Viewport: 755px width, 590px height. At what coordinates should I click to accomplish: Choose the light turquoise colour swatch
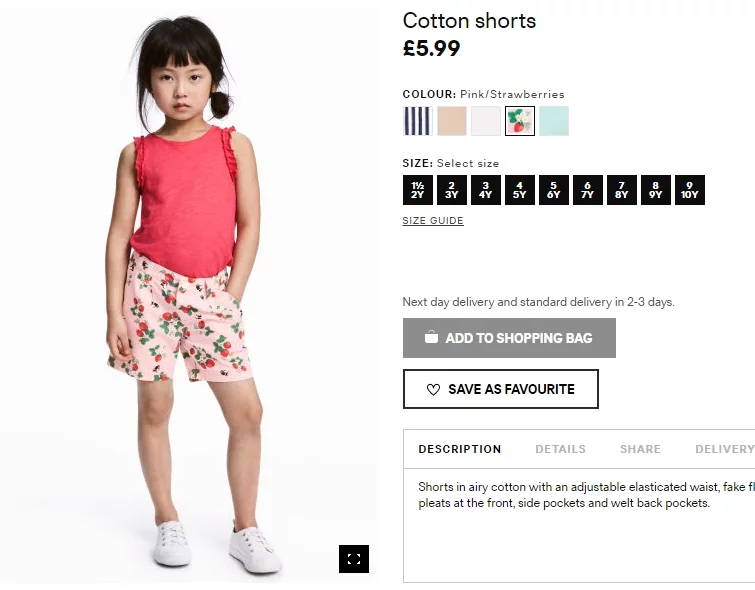554,121
